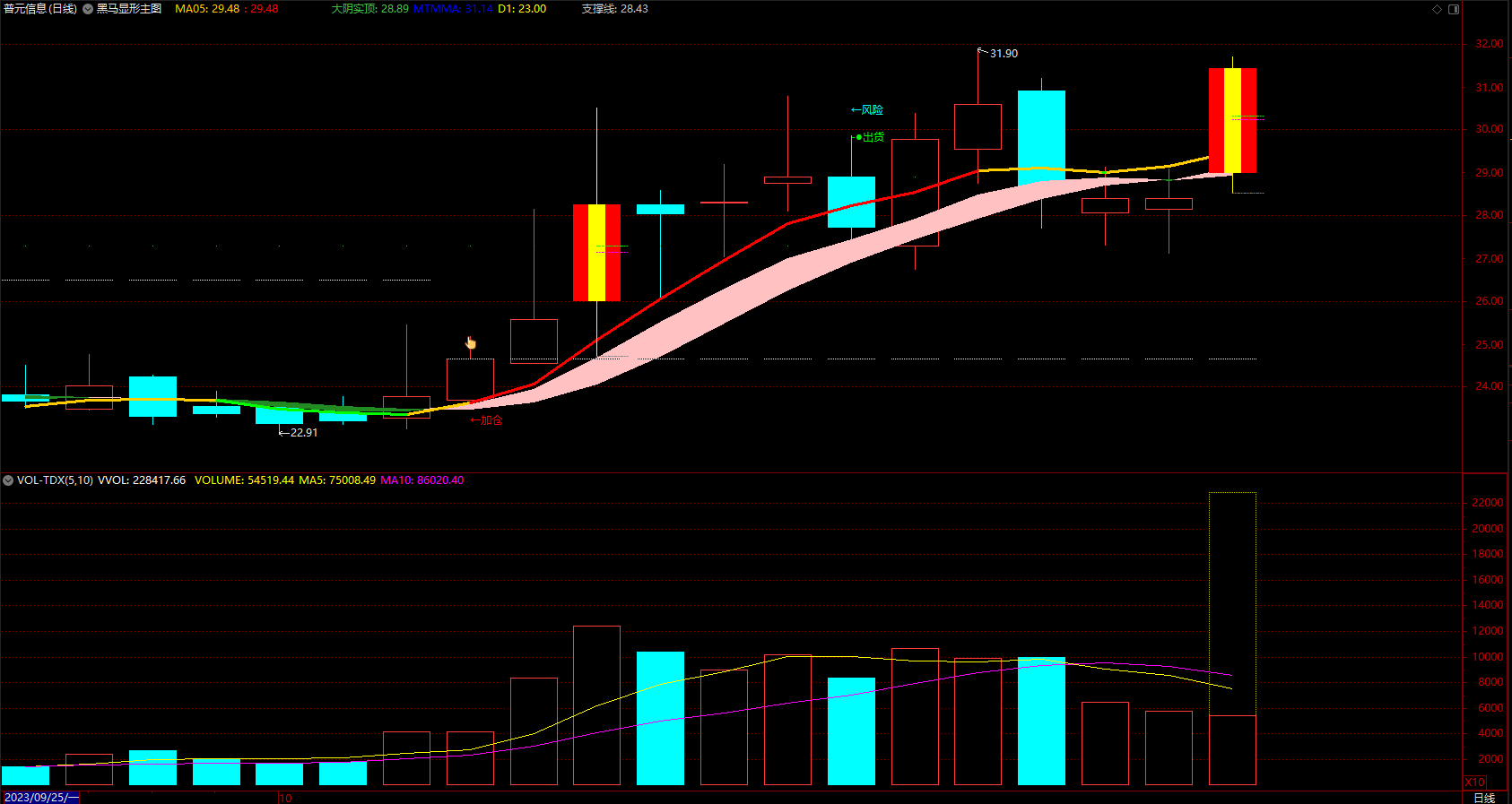Toggle the side panel layout icon
1512x804 pixels.
(1454, 9)
